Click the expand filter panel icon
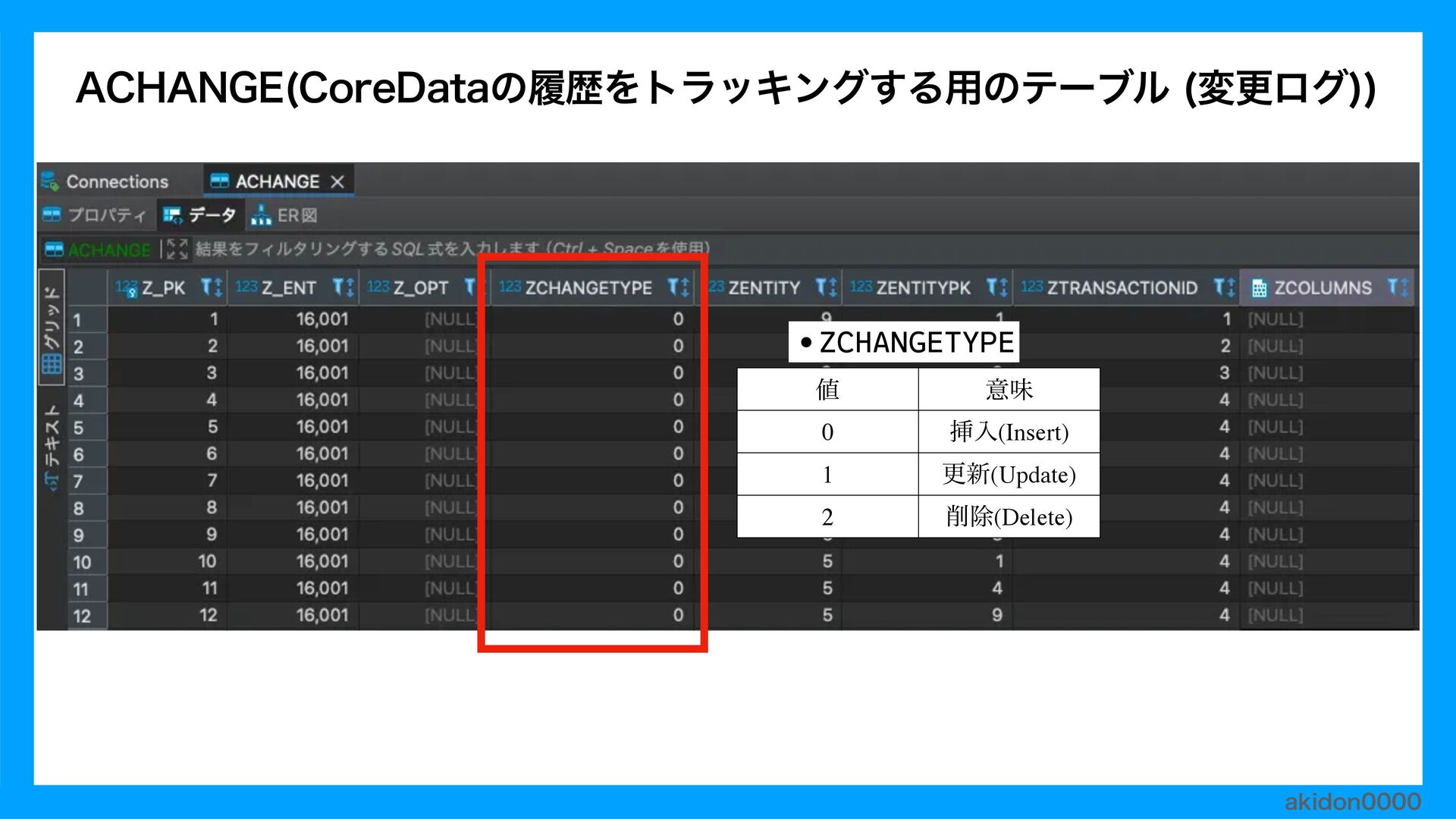 [x=177, y=249]
